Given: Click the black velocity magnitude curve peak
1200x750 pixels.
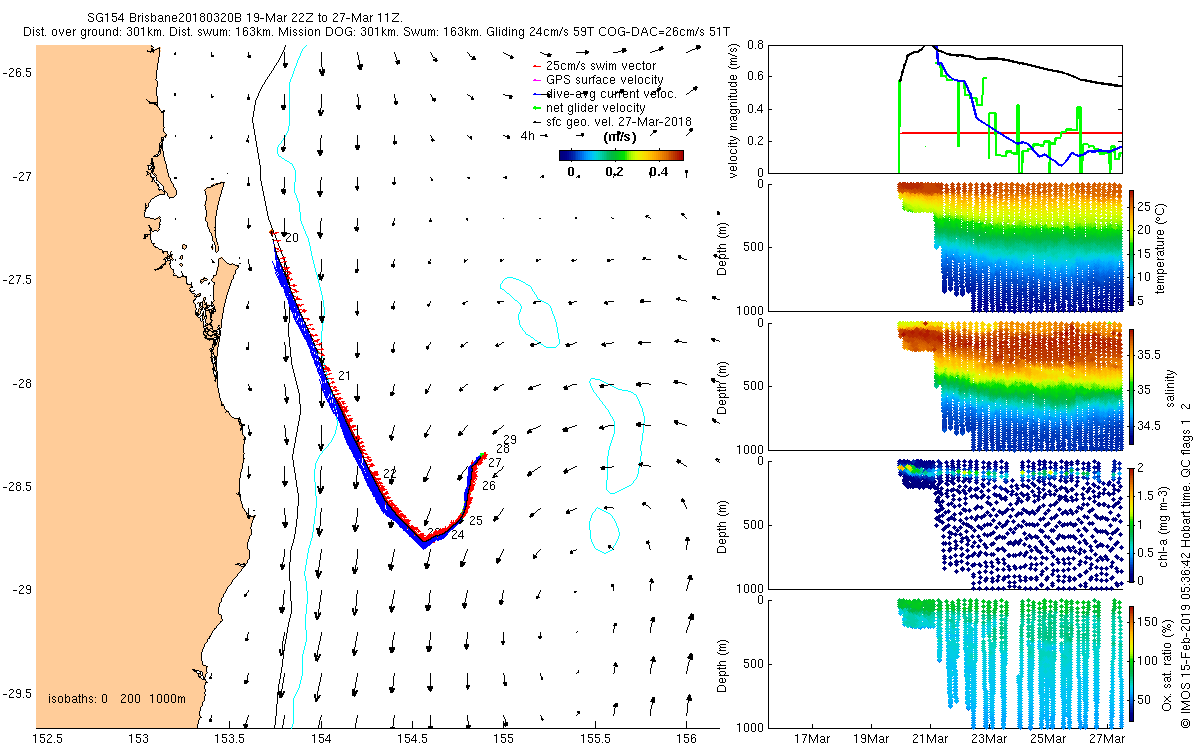Looking at the screenshot, I should (932, 46).
